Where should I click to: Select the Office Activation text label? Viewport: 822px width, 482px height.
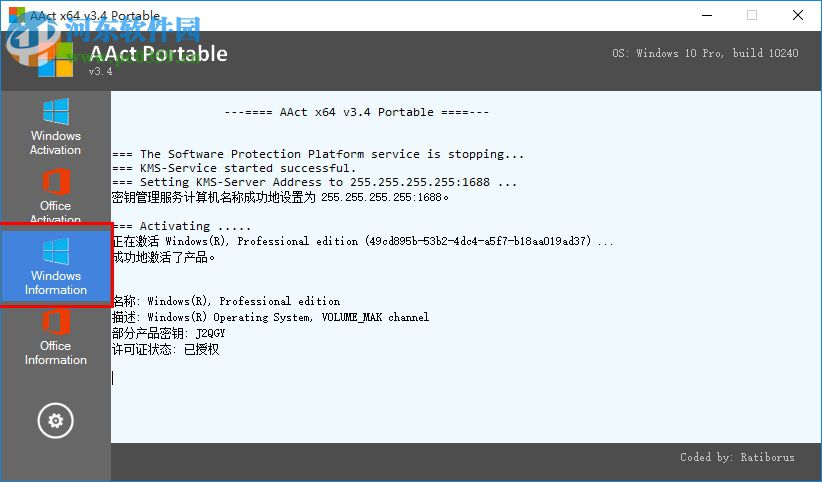click(55, 212)
